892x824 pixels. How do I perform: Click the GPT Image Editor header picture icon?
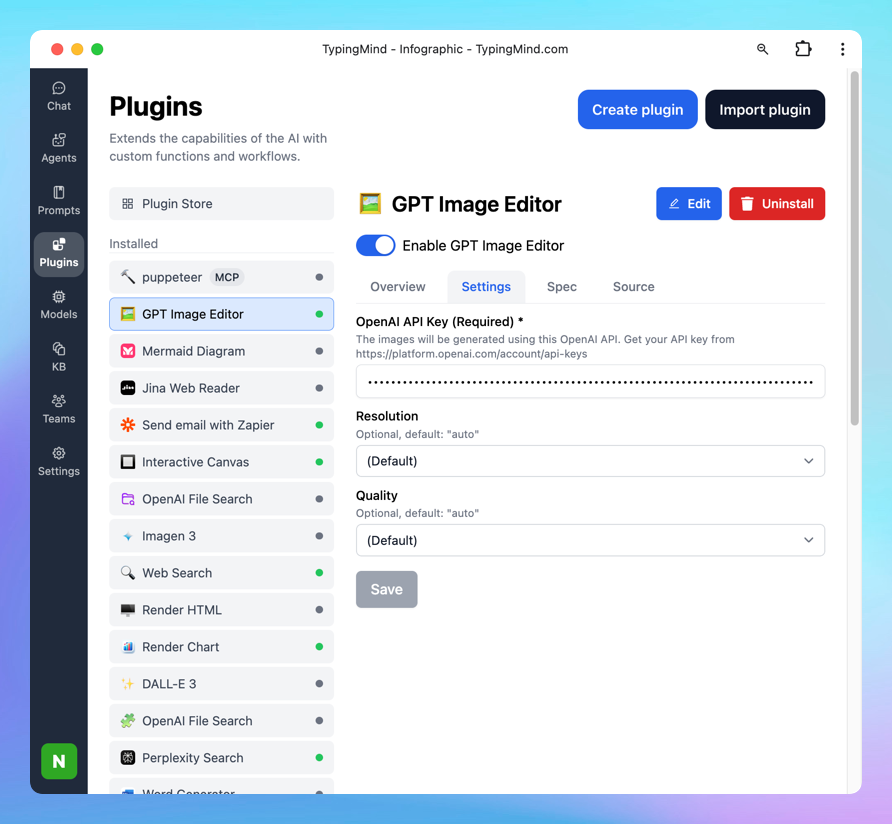pos(370,204)
